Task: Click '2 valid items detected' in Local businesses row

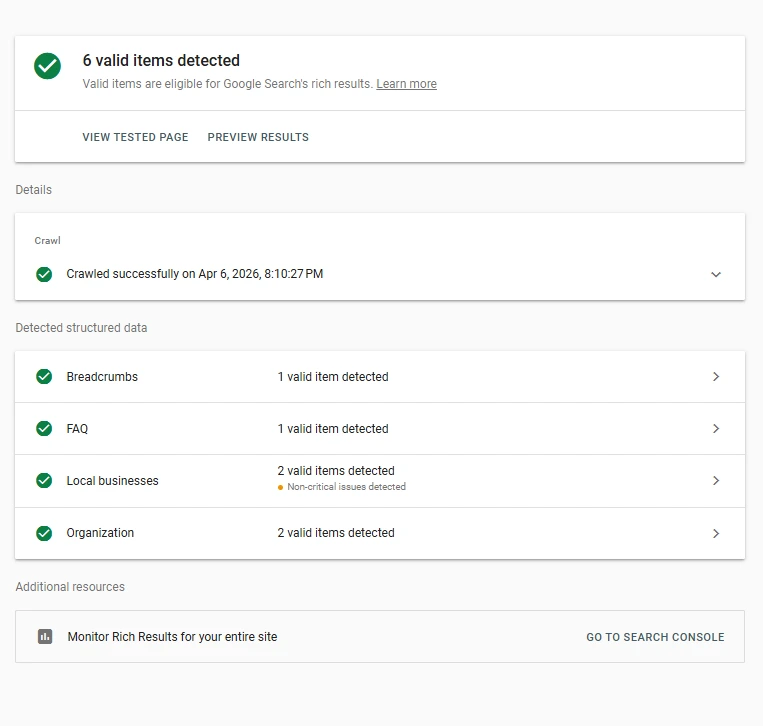Action: coord(336,471)
